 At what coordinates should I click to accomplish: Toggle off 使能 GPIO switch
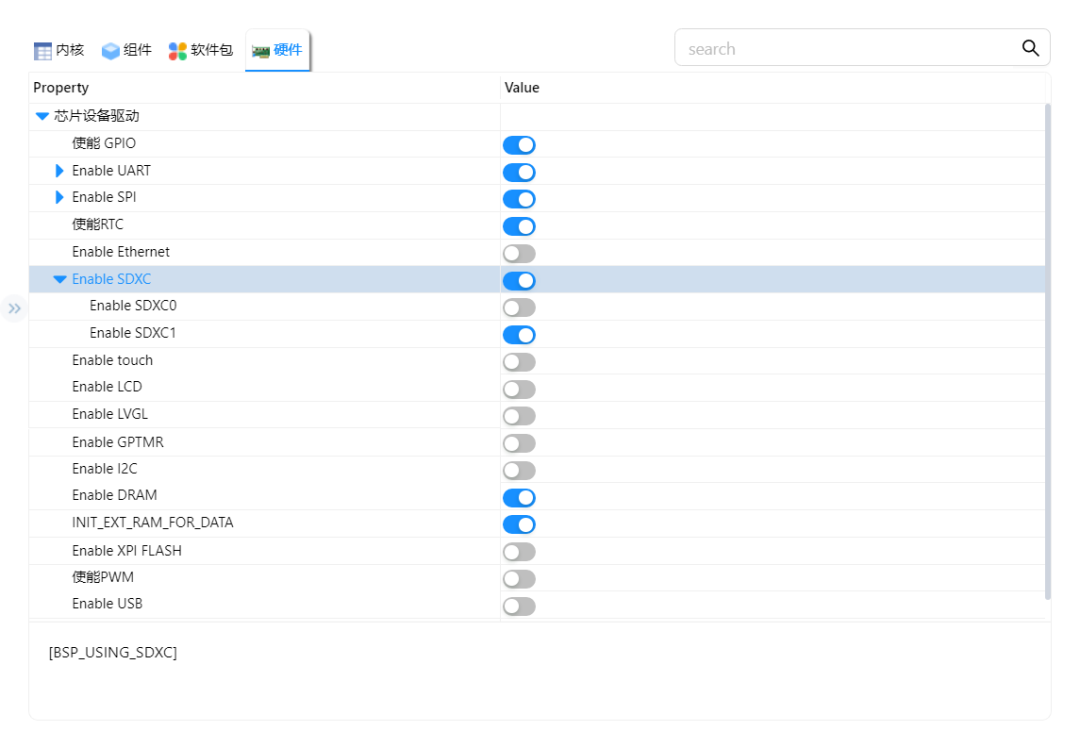tap(519, 145)
